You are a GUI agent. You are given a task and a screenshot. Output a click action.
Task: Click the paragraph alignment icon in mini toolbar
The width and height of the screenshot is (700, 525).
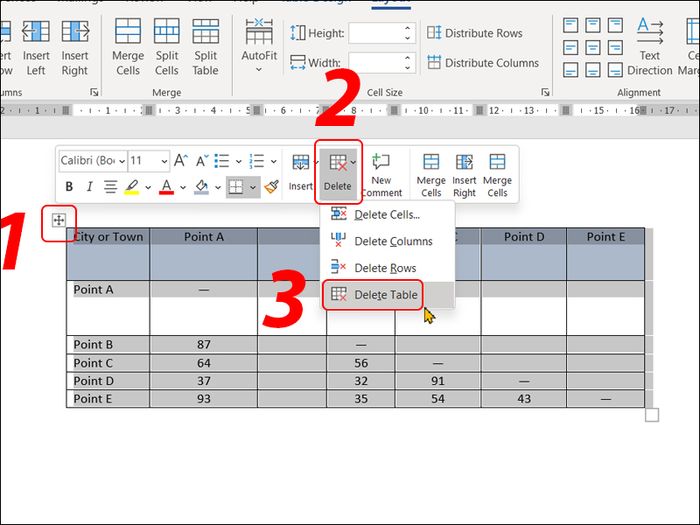point(110,187)
